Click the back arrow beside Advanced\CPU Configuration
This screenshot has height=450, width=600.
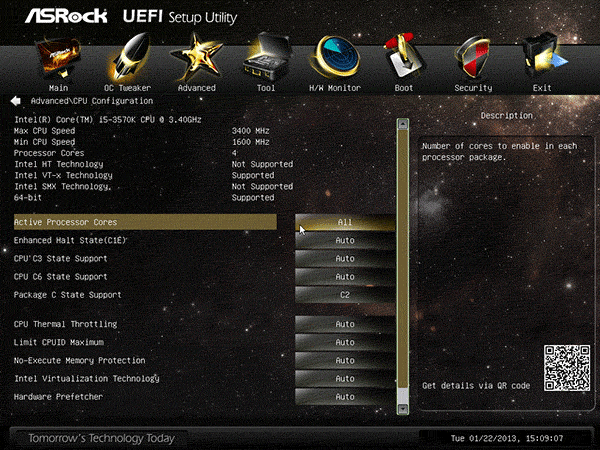pyautogui.click(x=16, y=101)
